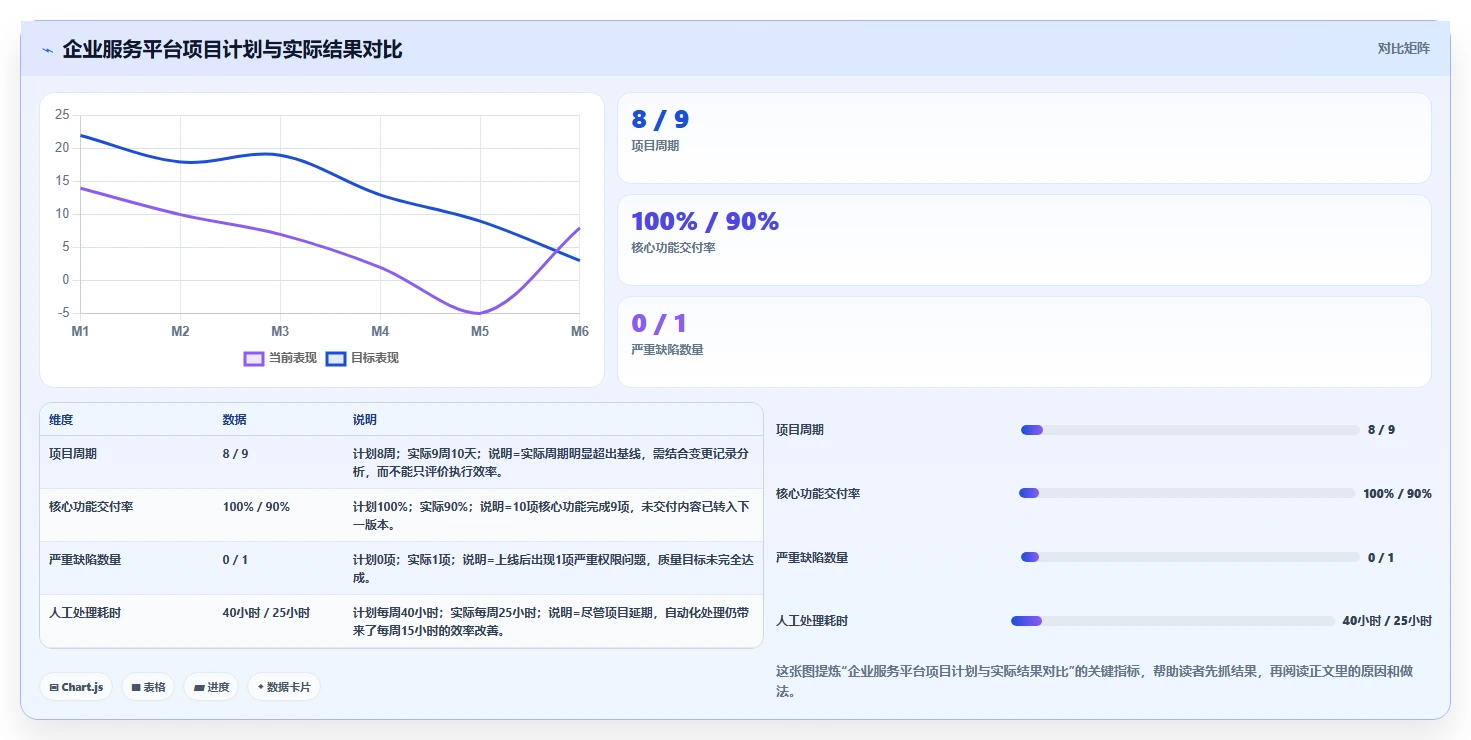Screen dimensions: 1471x740
Task: Click the -5 value on the chart's y-axis
Action: pyautogui.click(x=64, y=313)
